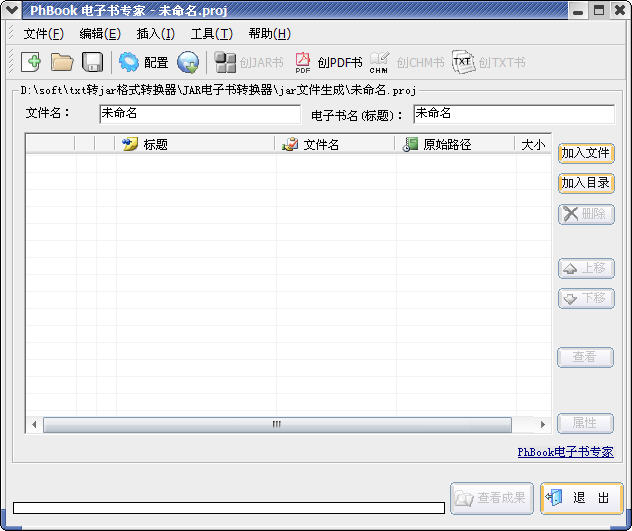Click the 创CHM书 toolbar icon
The width and height of the screenshot is (632, 531).
click(x=406, y=62)
